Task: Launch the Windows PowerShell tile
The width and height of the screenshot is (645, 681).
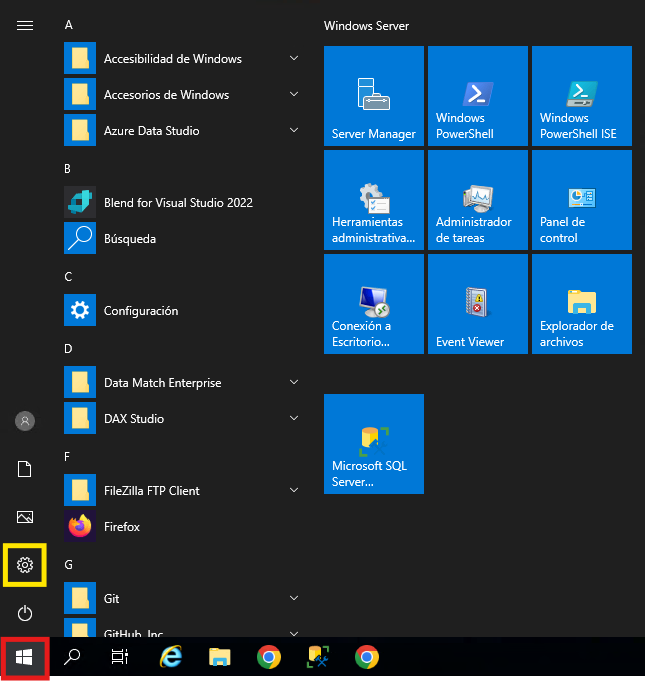Action: tap(478, 96)
